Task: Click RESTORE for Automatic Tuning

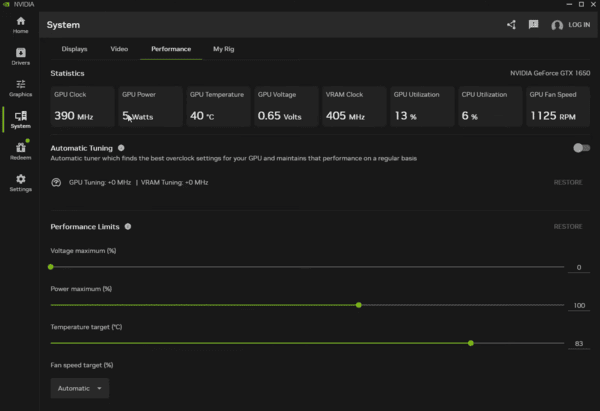Action: (568, 182)
